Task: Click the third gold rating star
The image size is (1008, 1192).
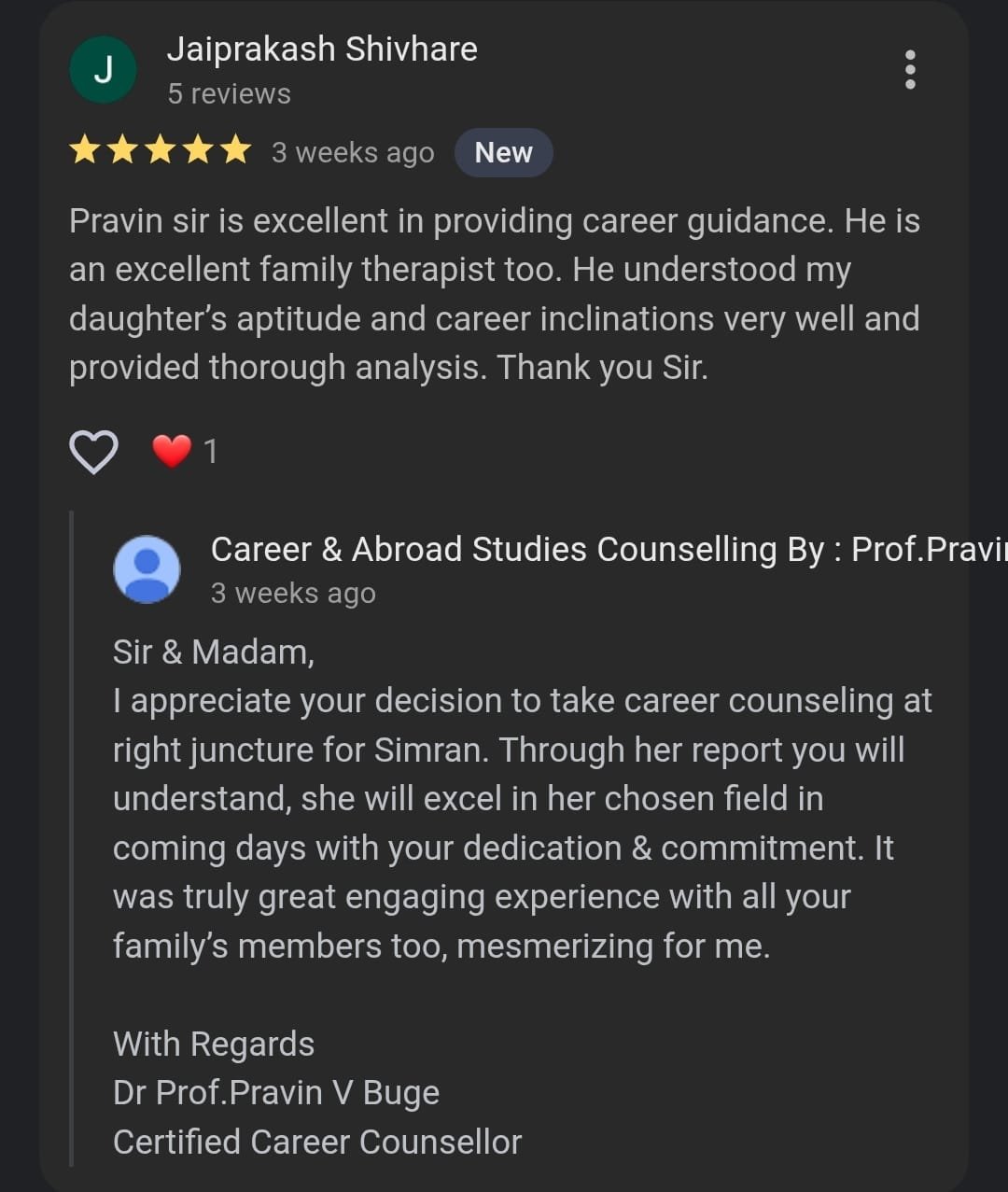Action: pos(161,150)
